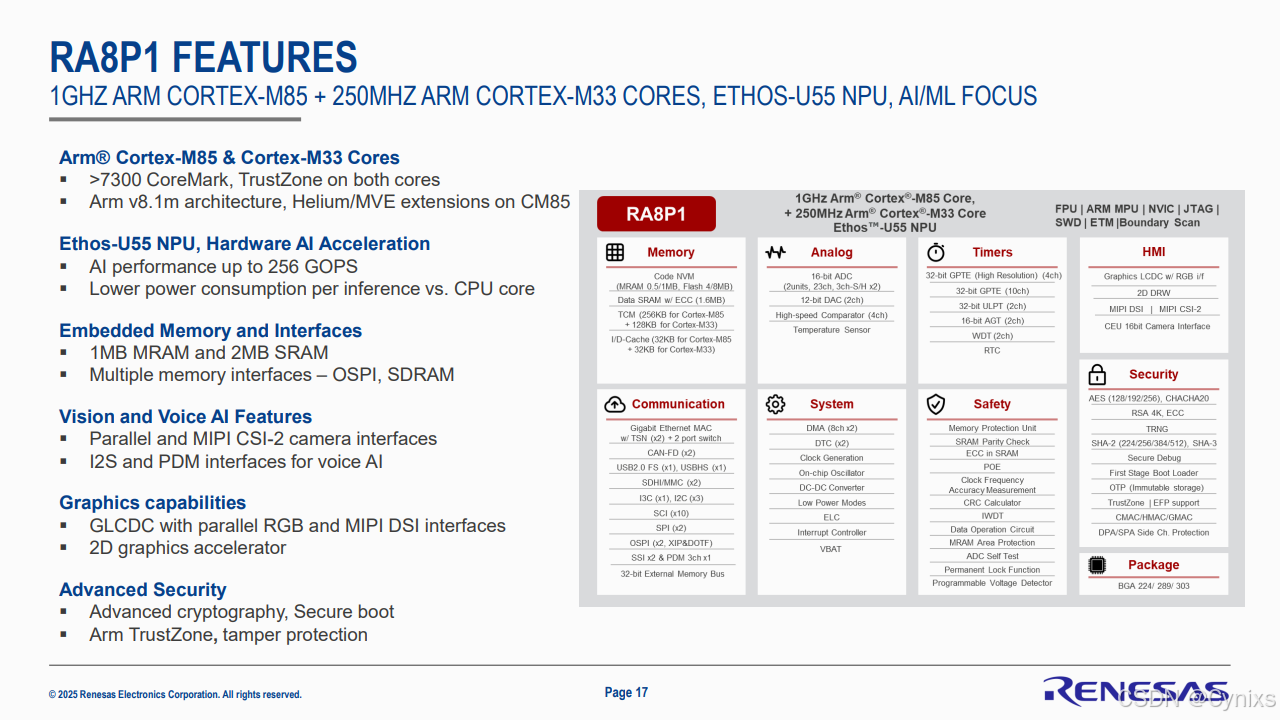Click 'CAN-FD (x2)' row
The width and height of the screenshot is (1280, 720).
click(671, 453)
